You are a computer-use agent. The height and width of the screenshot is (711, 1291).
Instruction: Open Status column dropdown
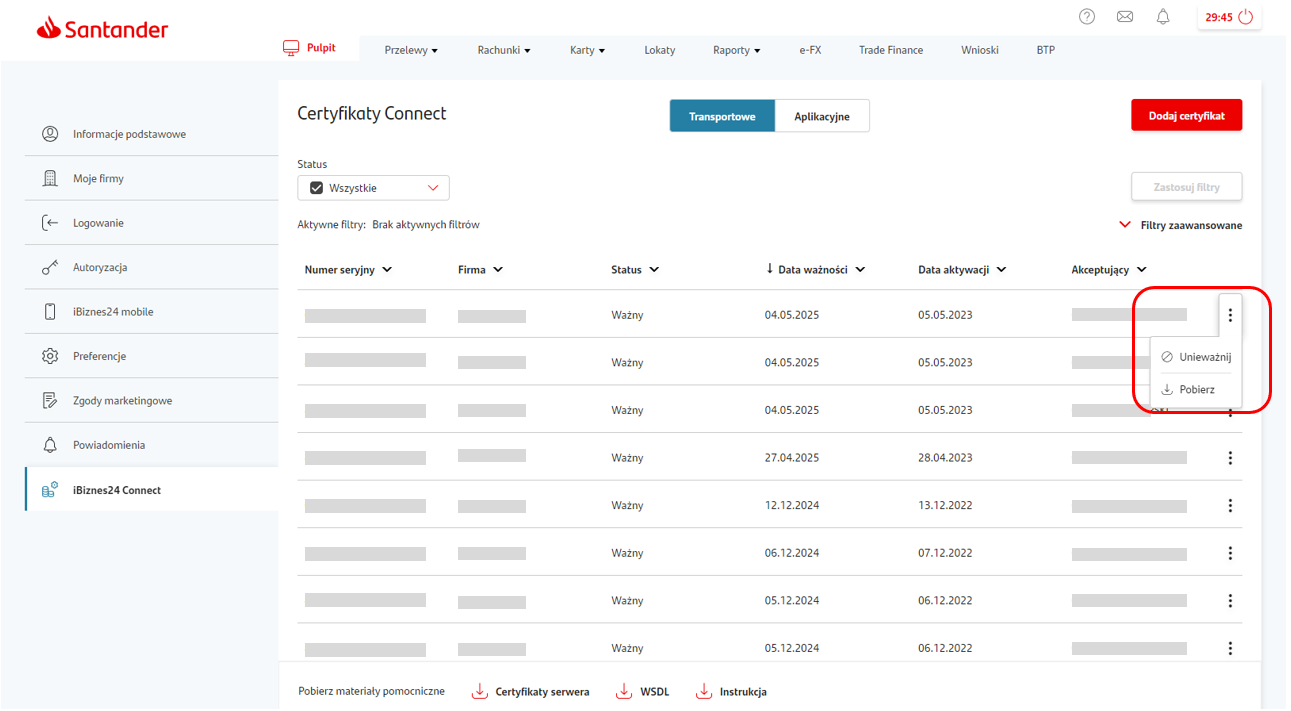(x=654, y=270)
